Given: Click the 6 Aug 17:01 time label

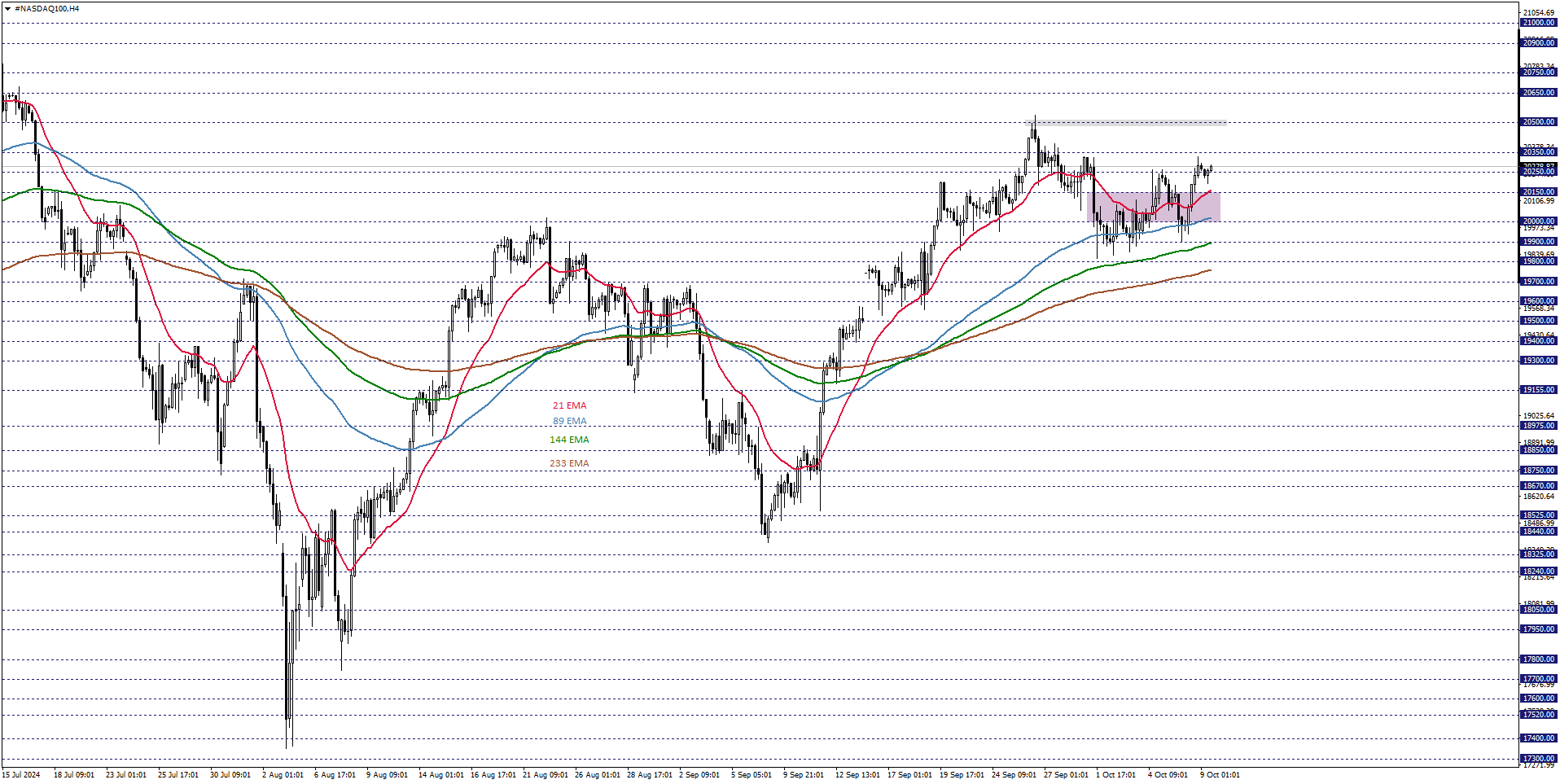Looking at the screenshot, I should click(x=335, y=775).
